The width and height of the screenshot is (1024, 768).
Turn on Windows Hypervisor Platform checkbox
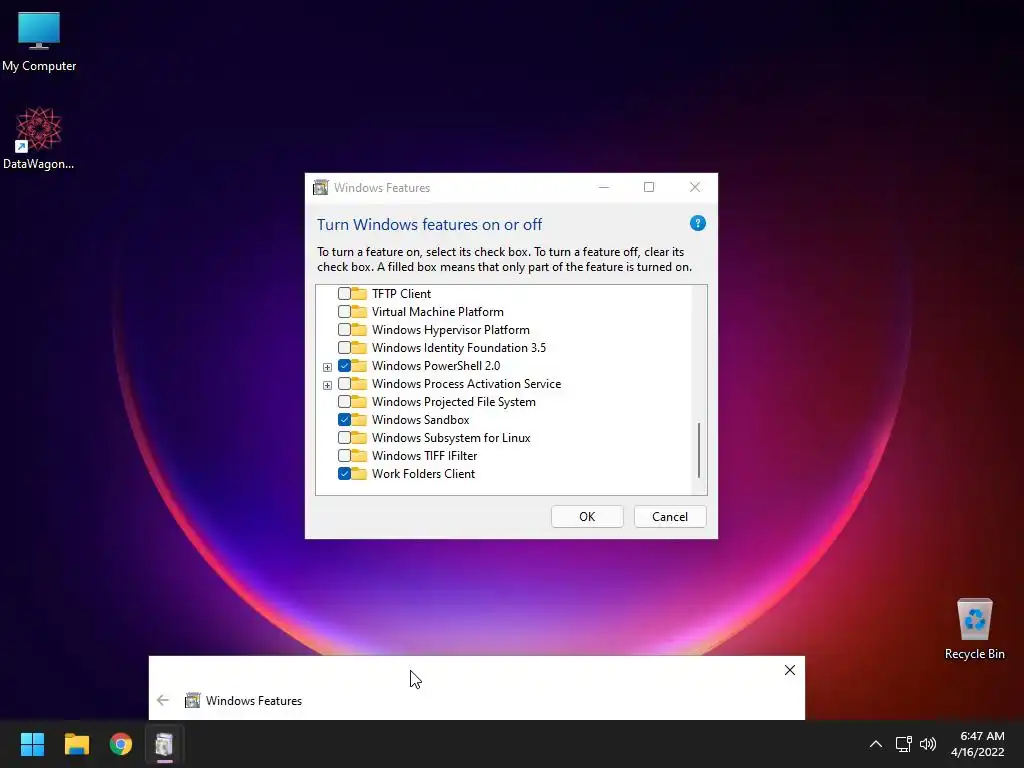pyautogui.click(x=344, y=330)
